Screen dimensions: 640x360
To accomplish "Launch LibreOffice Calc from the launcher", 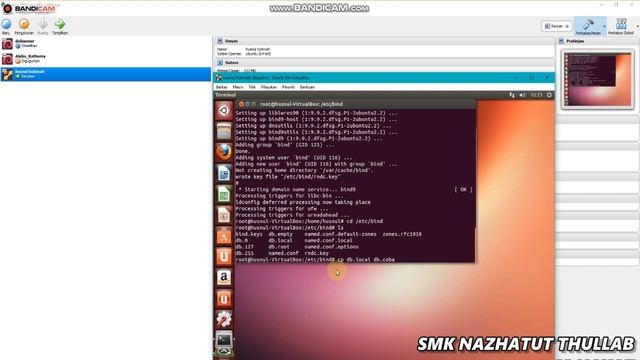I will tap(224, 194).
